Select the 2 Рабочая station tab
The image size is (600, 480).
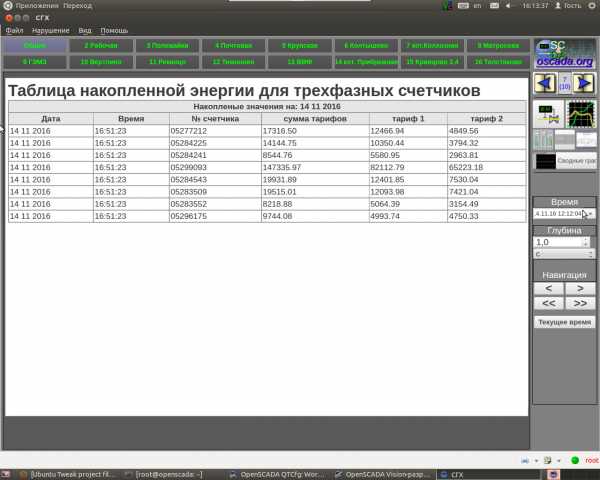point(99,45)
